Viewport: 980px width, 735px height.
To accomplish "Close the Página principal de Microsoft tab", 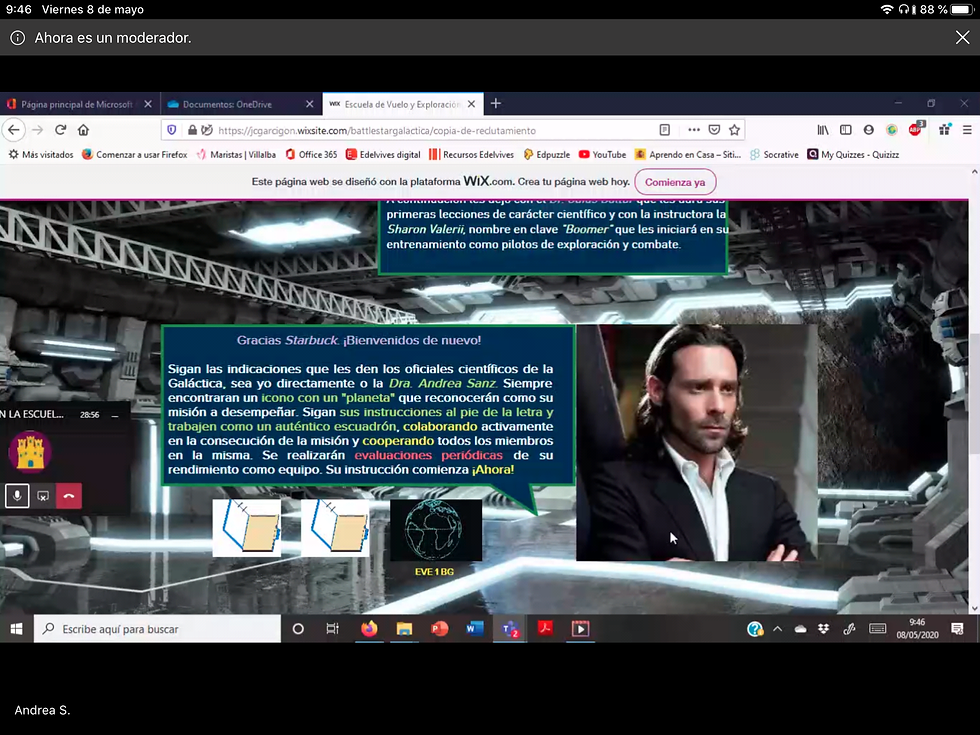I will 148,104.
